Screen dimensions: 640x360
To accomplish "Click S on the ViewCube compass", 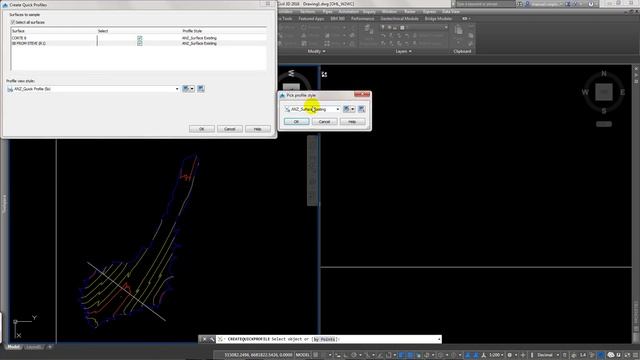I will 604,111.
